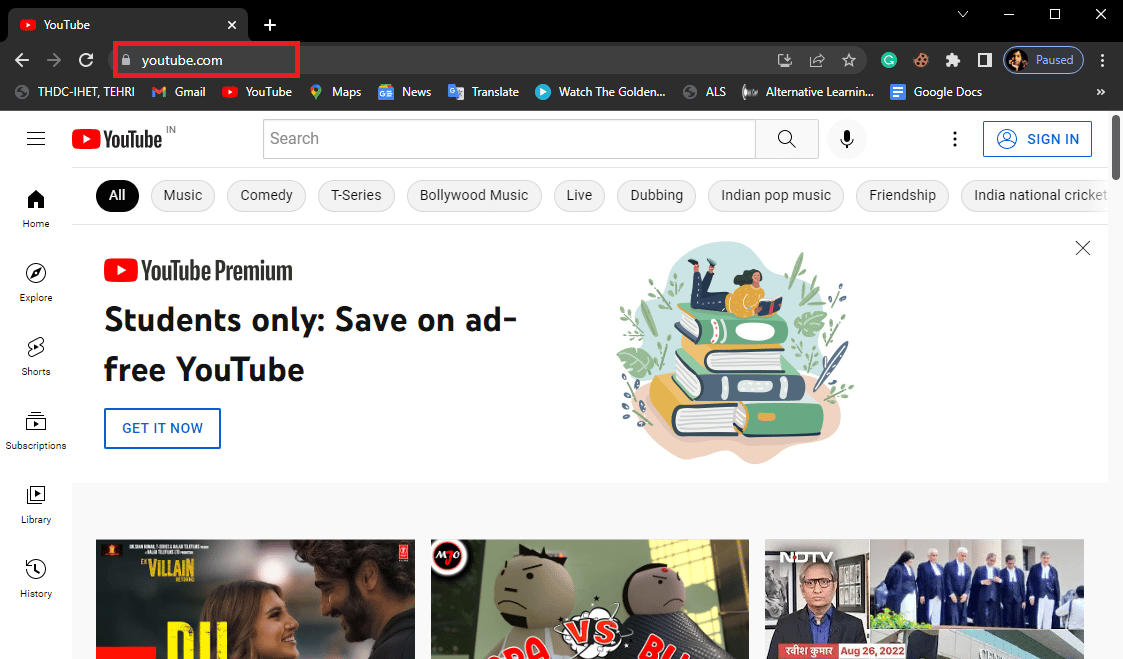Open the Ek Villain video thumbnail
This screenshot has width=1123, height=659.
255,599
